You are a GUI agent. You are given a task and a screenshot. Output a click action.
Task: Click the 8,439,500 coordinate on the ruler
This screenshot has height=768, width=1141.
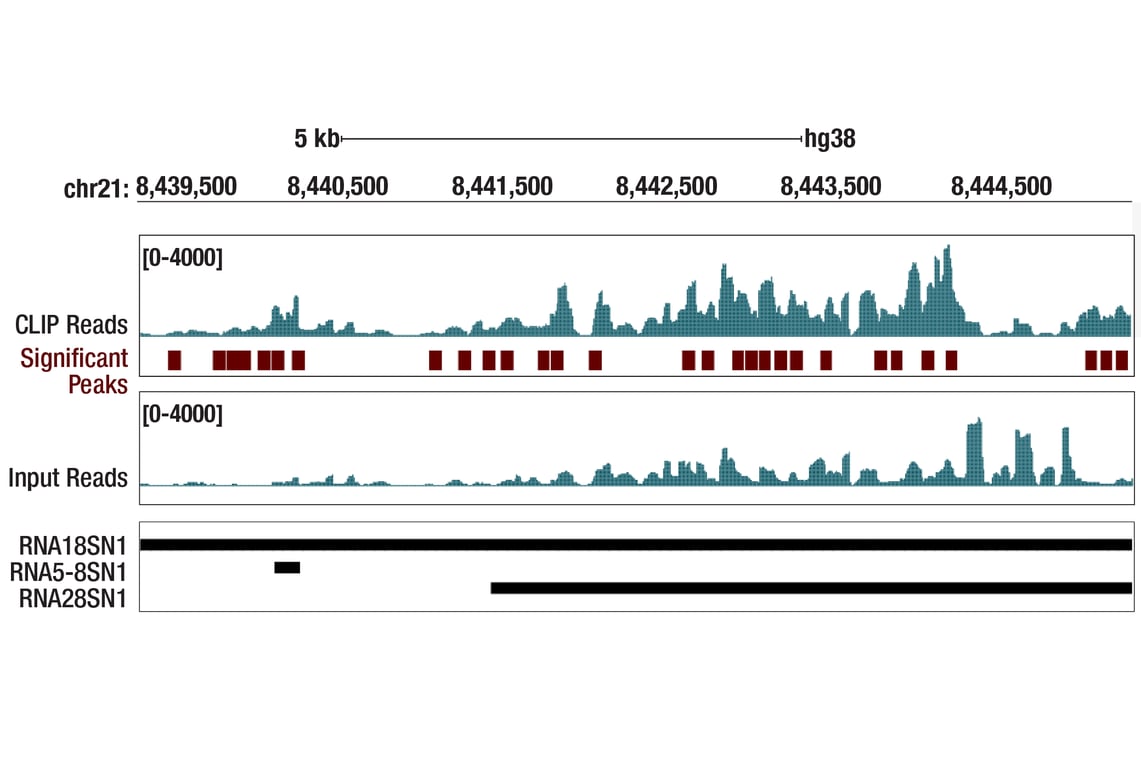(186, 187)
